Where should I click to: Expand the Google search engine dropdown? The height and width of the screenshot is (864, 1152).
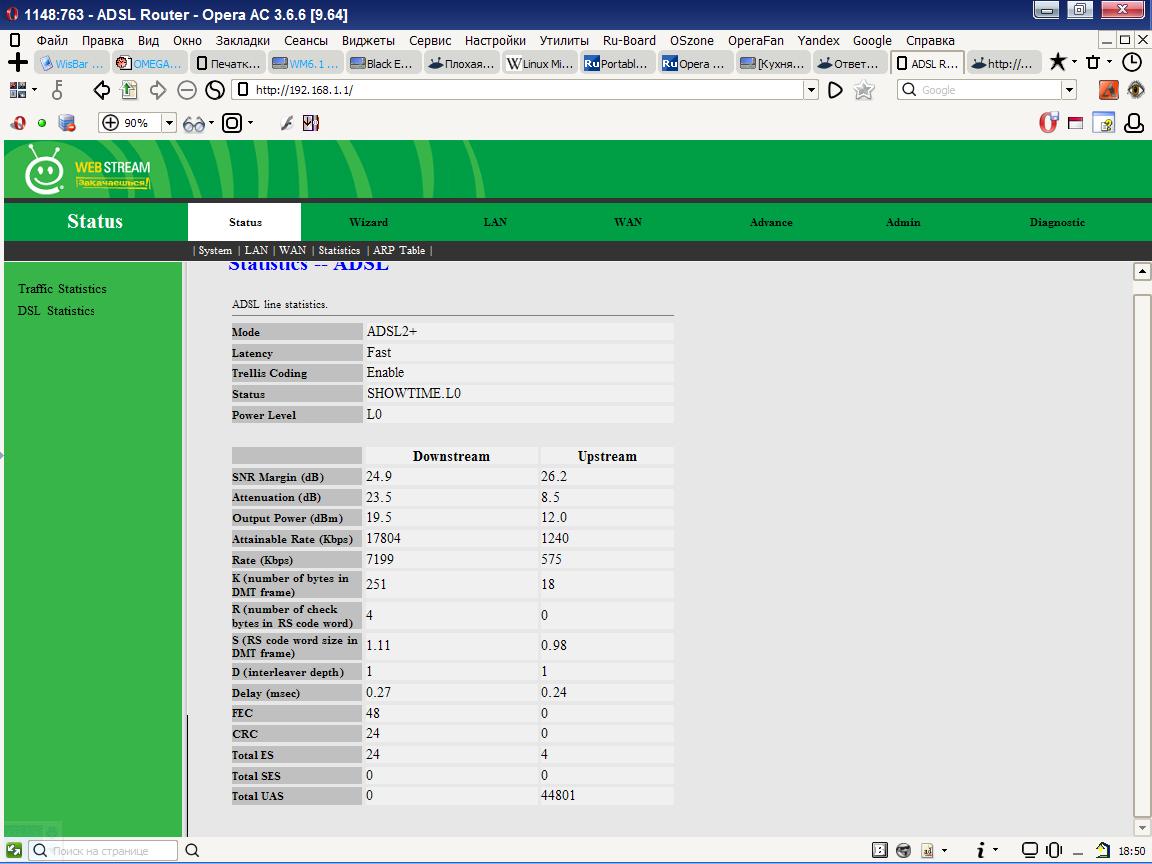point(1069,90)
